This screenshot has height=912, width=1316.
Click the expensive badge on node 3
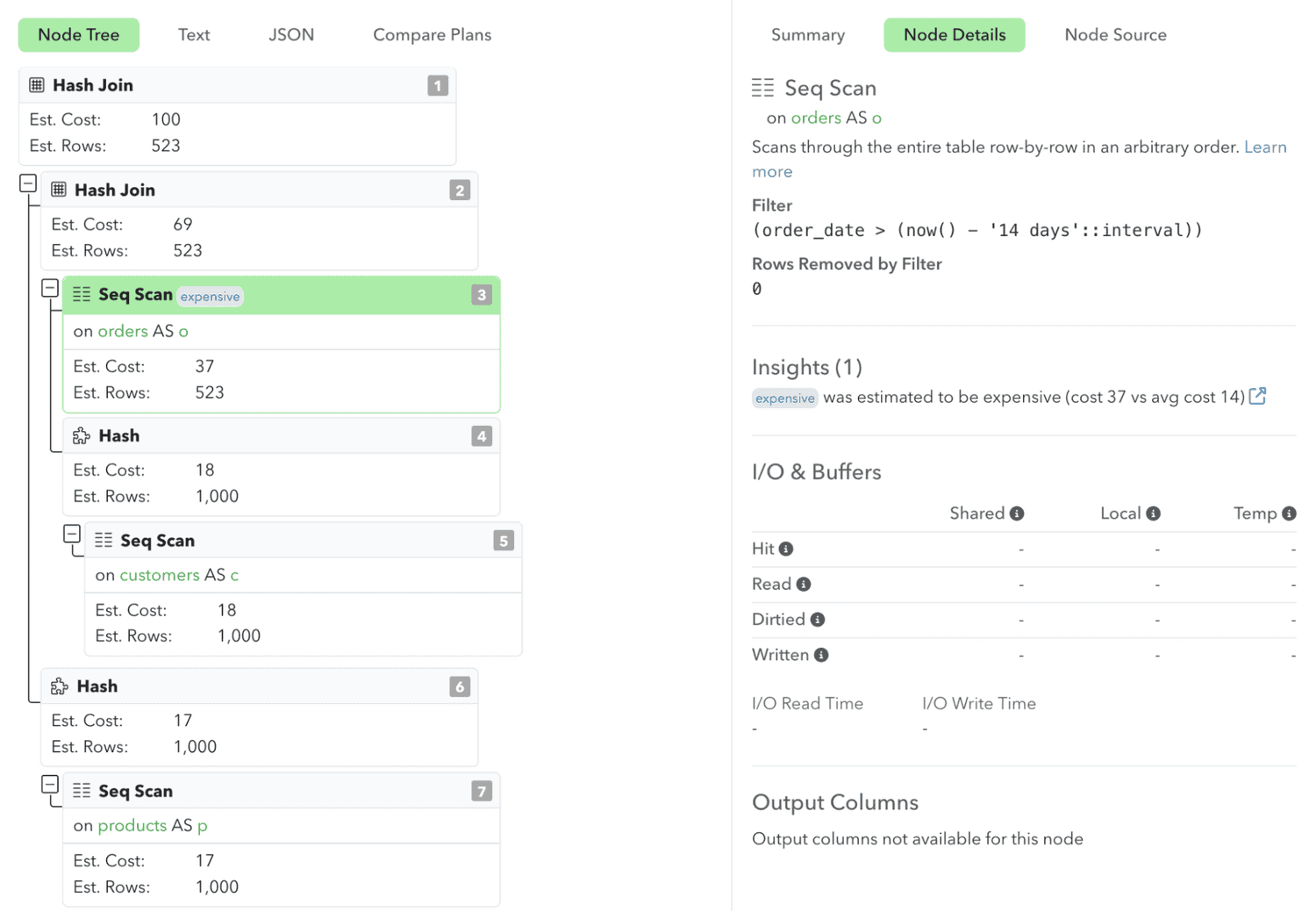tap(210, 296)
